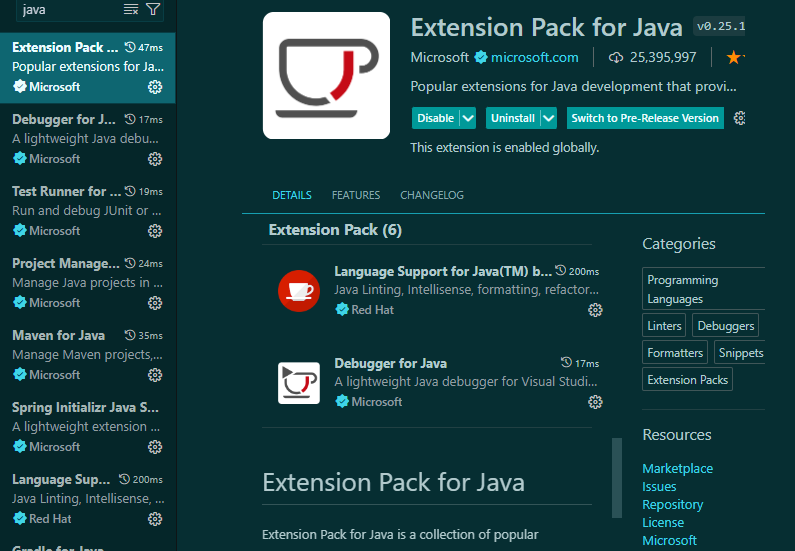Viewport: 795px width, 551px height.
Task: Click gear icon beside Switch to Pre-Release button
Action: (x=739, y=118)
